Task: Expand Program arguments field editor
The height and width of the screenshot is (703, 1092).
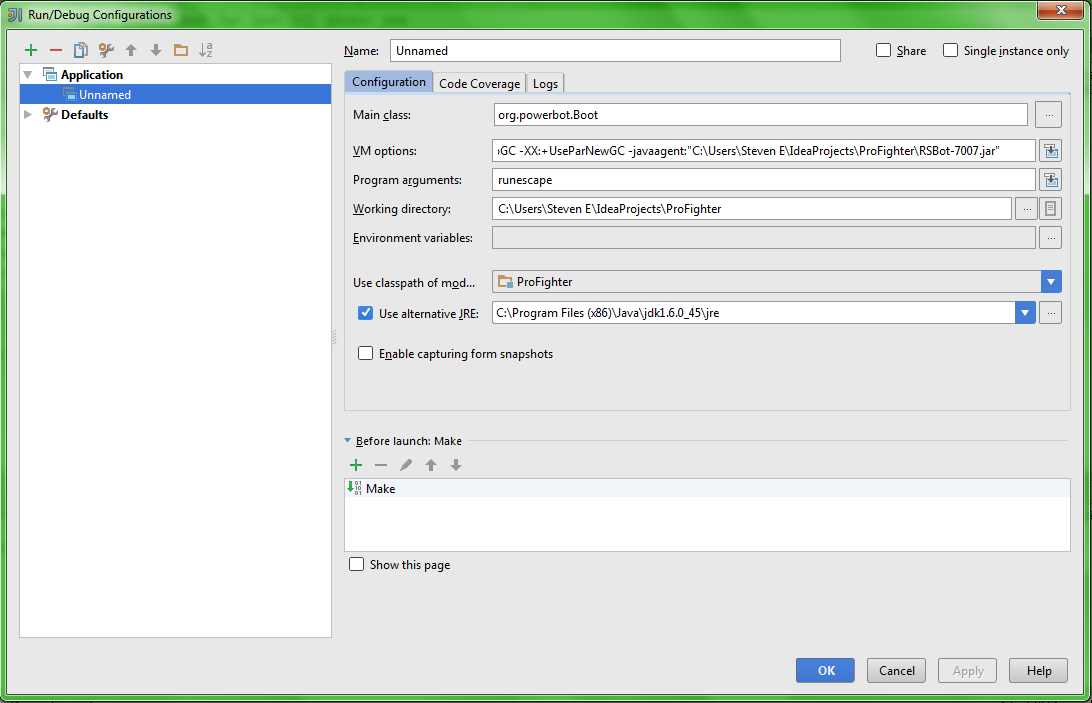Action: point(1051,180)
